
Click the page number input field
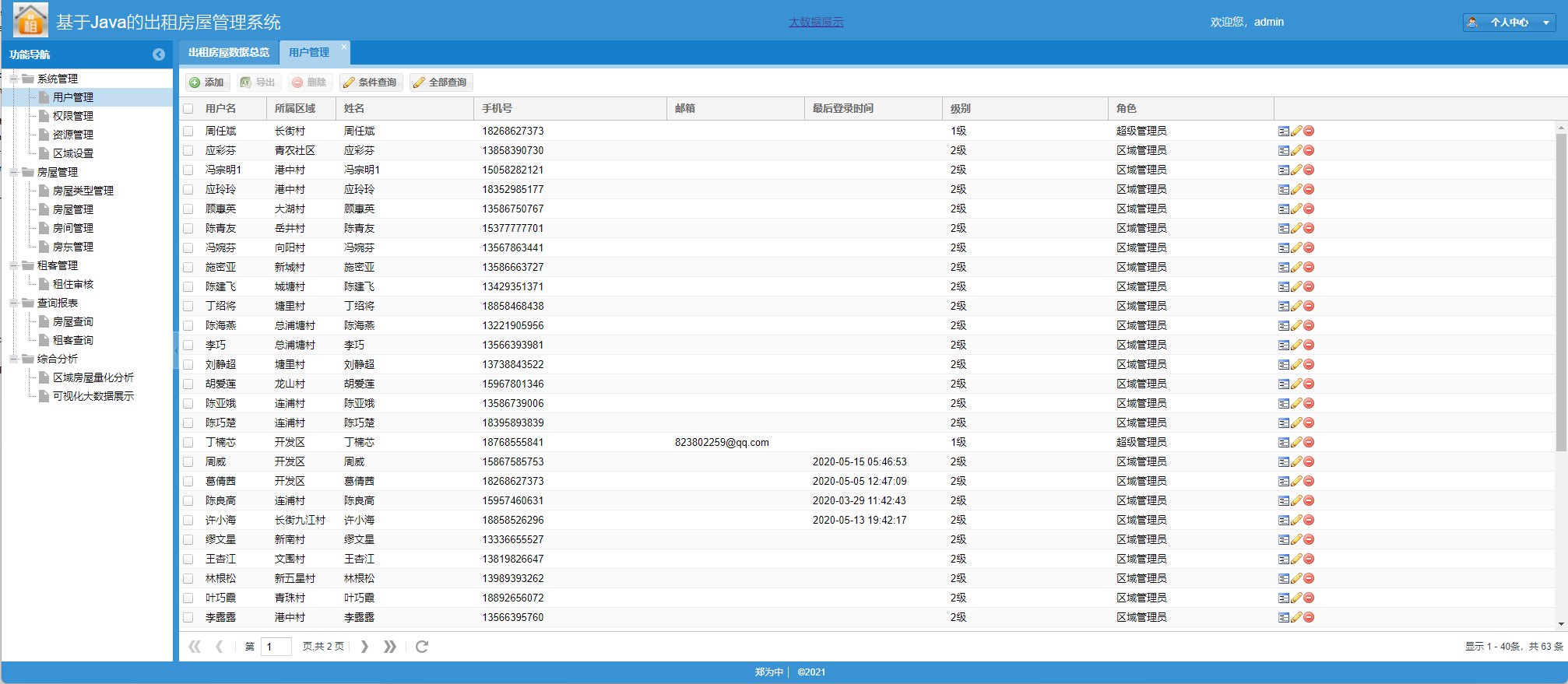(x=276, y=647)
